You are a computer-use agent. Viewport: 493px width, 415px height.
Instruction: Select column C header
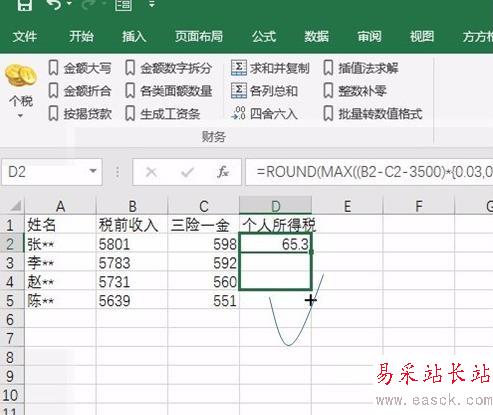click(x=204, y=206)
